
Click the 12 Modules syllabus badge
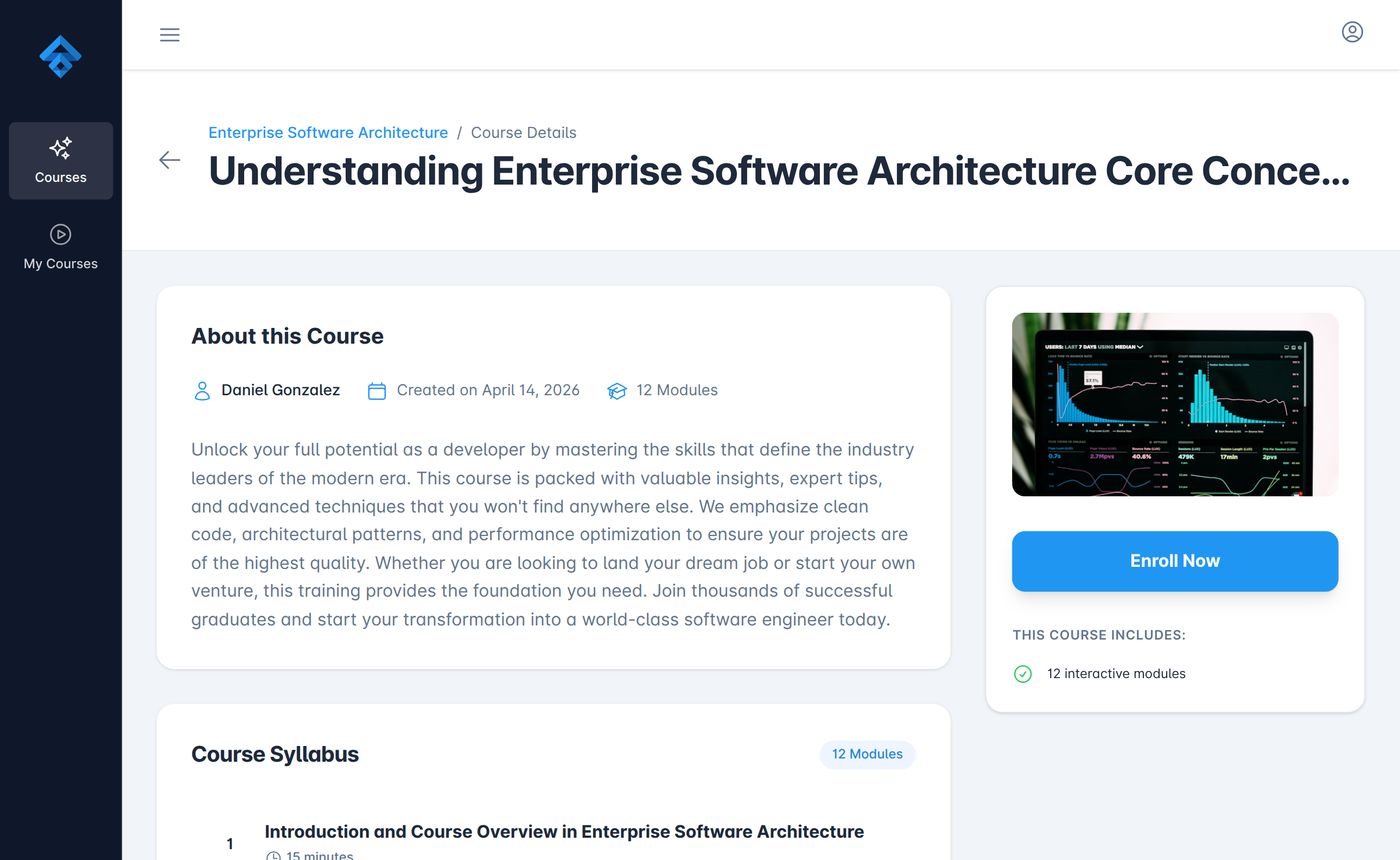pos(867,754)
